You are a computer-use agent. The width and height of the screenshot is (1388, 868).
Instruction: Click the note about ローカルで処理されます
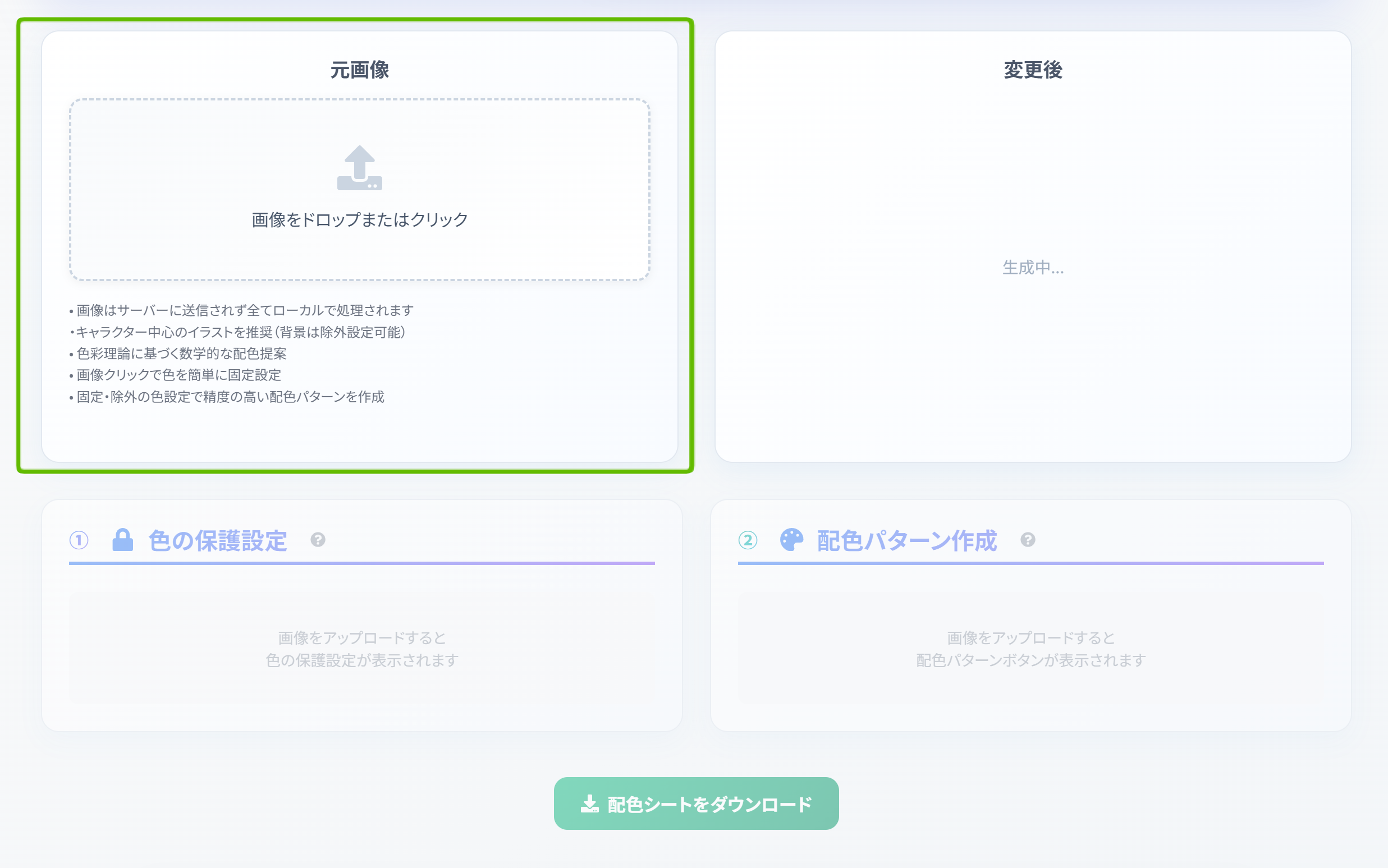[x=245, y=311]
